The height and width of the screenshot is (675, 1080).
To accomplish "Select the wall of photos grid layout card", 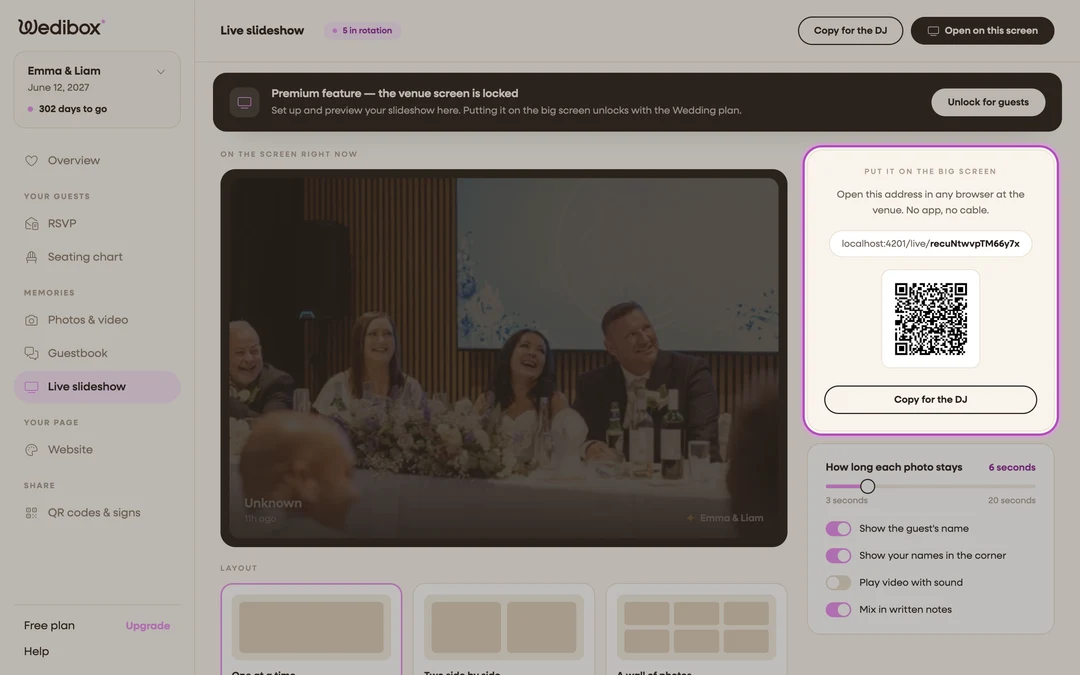I will pos(696,630).
